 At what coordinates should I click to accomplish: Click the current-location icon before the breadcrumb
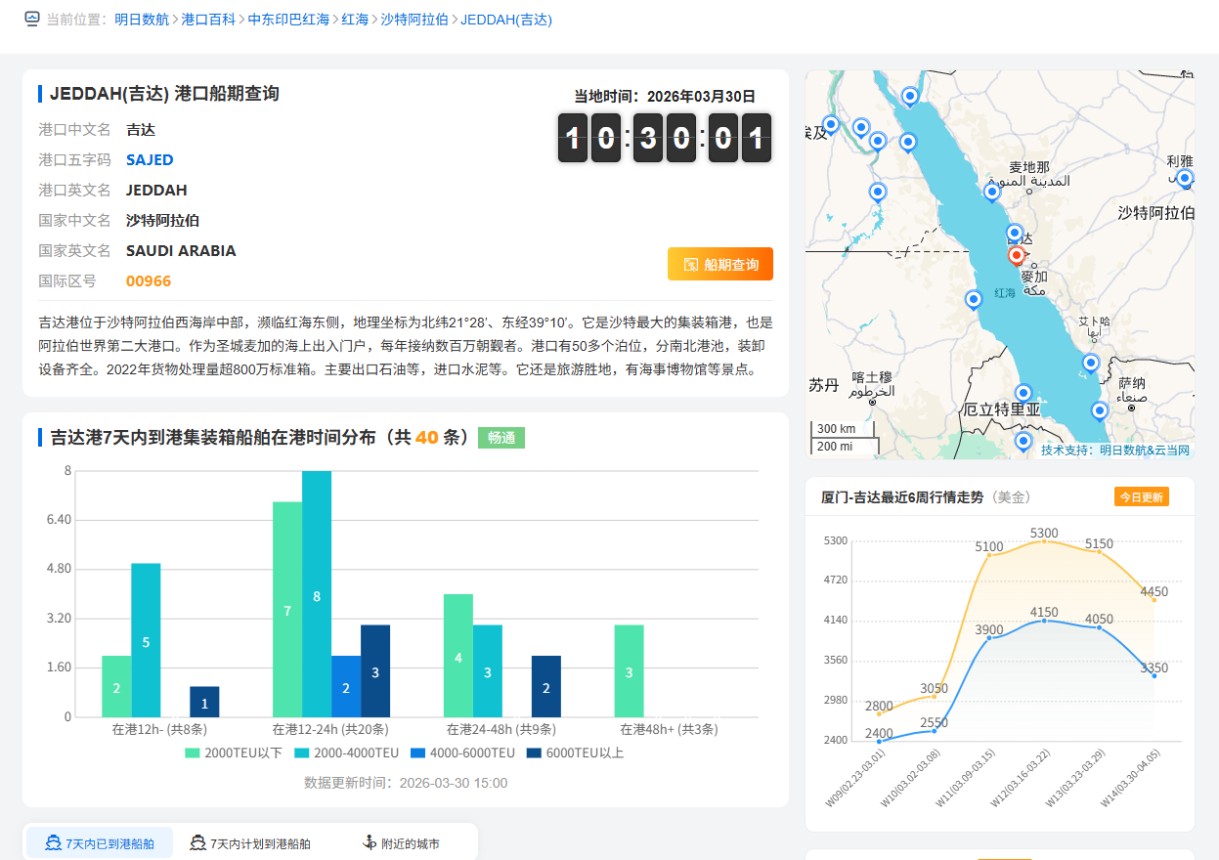(32, 19)
